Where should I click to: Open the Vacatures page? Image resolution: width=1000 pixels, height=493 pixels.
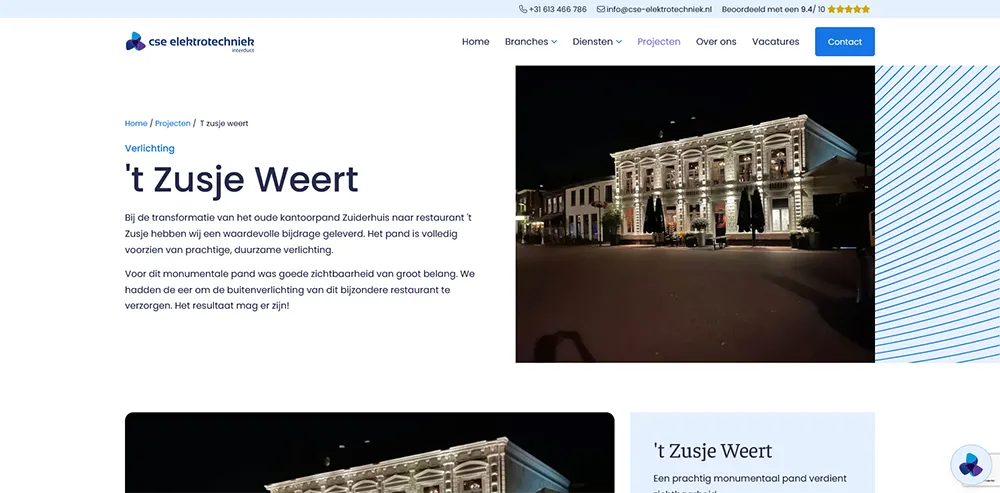pyautogui.click(x=776, y=41)
